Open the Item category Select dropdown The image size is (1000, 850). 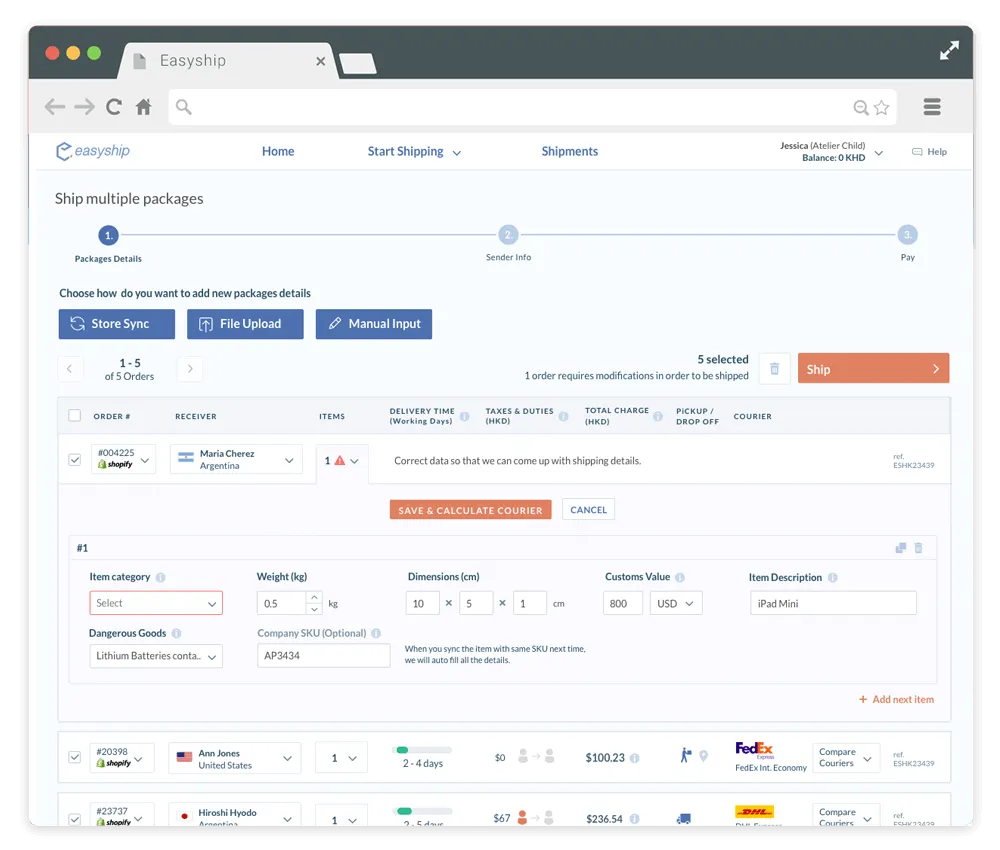point(156,603)
